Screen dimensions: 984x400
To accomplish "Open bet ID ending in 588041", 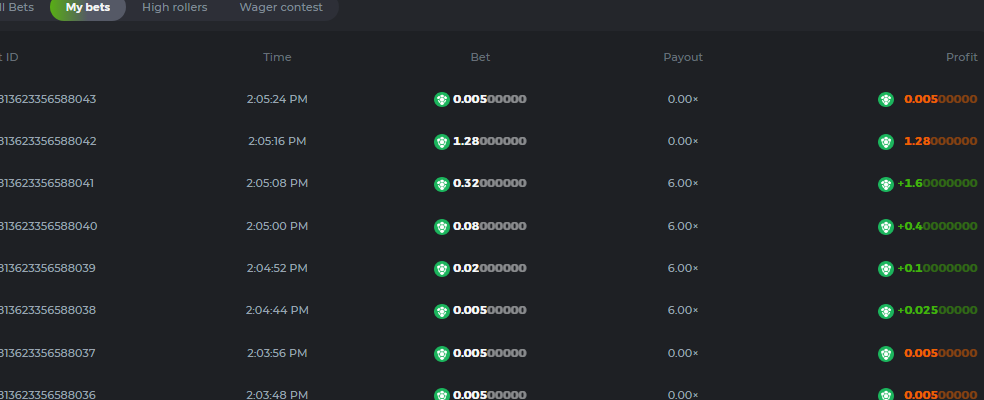I will (x=48, y=184).
